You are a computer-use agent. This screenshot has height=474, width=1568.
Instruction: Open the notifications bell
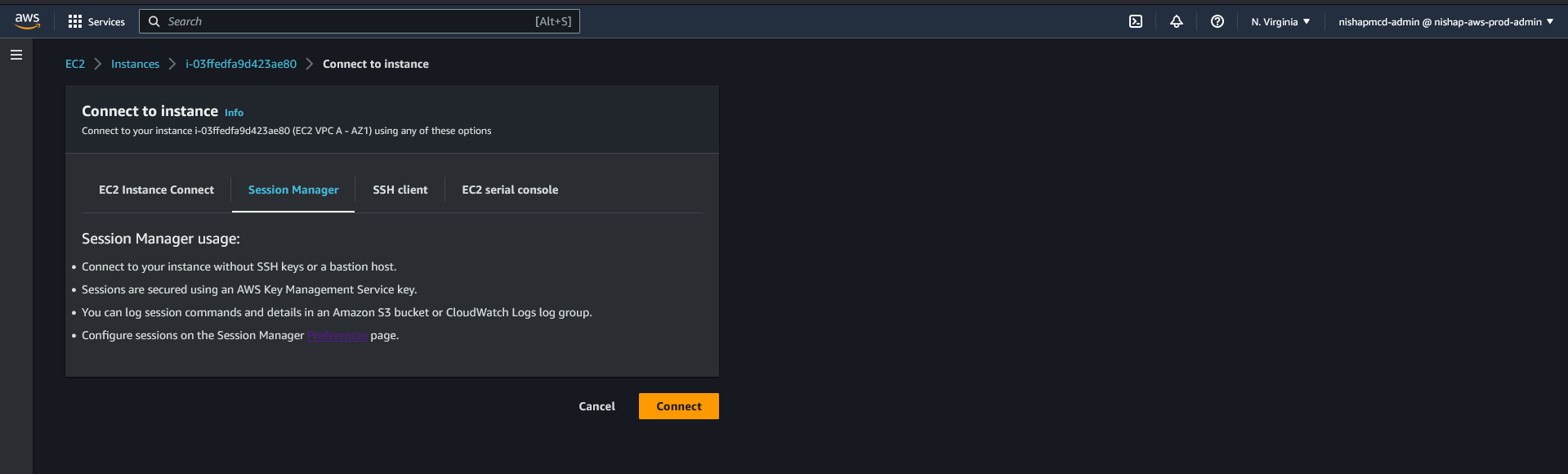pos(1176,21)
